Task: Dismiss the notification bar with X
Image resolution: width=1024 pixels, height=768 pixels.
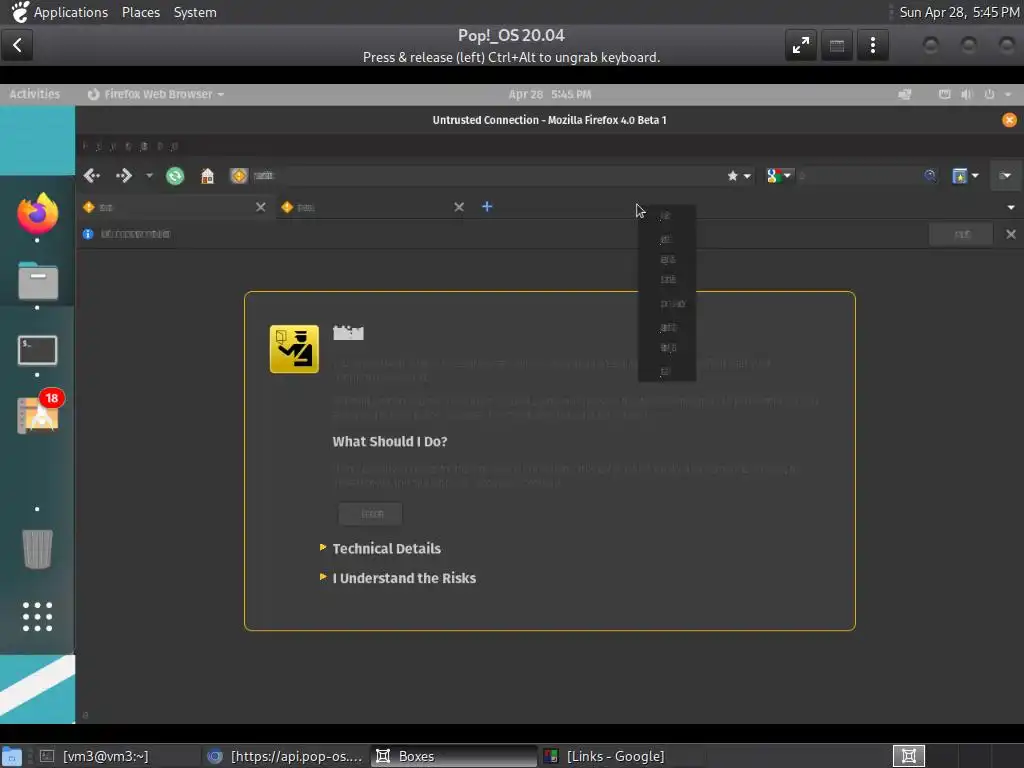Action: [x=1011, y=234]
